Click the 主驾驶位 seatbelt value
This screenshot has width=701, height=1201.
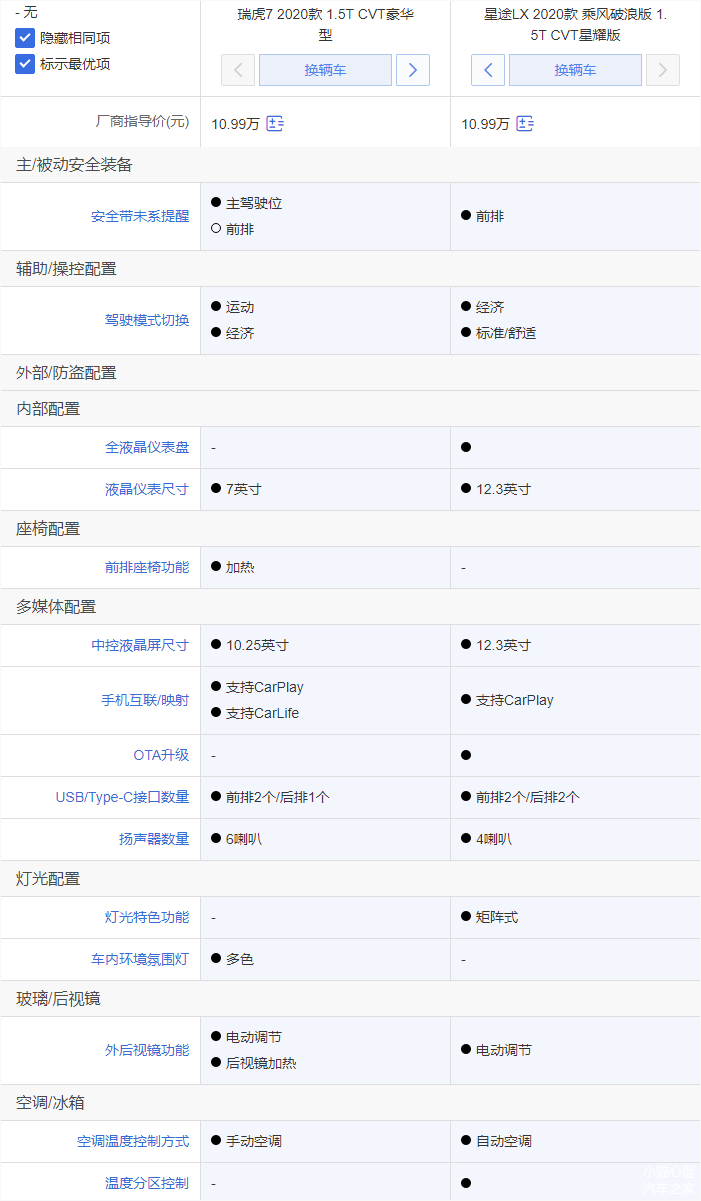point(254,203)
